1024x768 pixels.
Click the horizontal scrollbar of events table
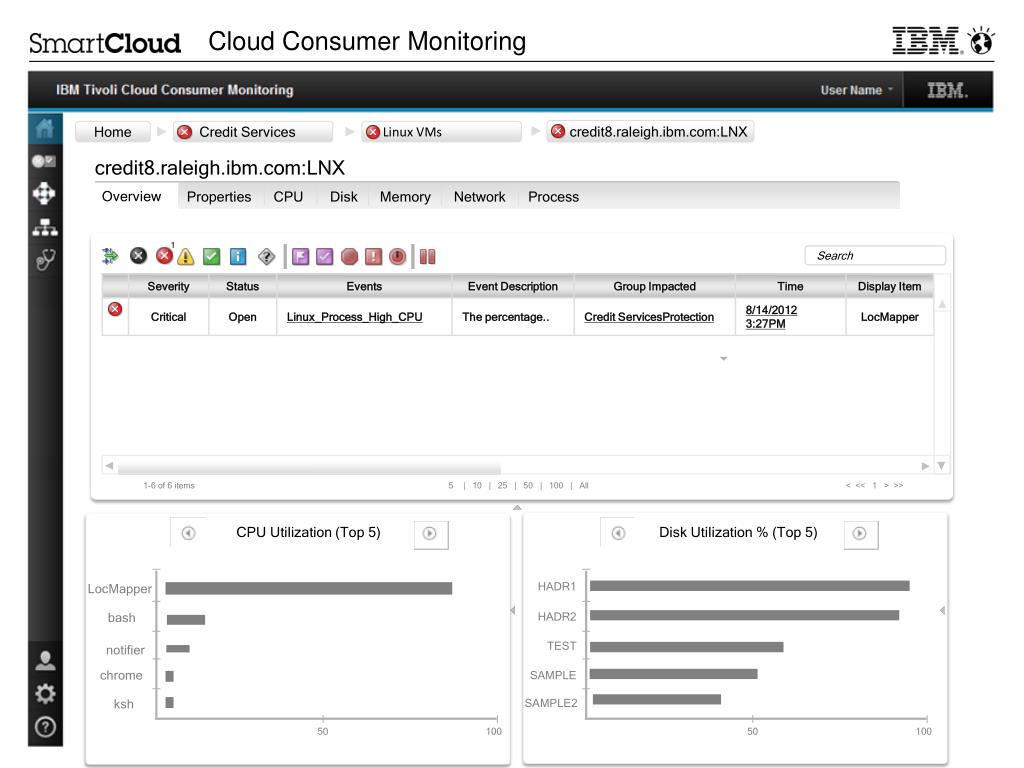coord(309,468)
